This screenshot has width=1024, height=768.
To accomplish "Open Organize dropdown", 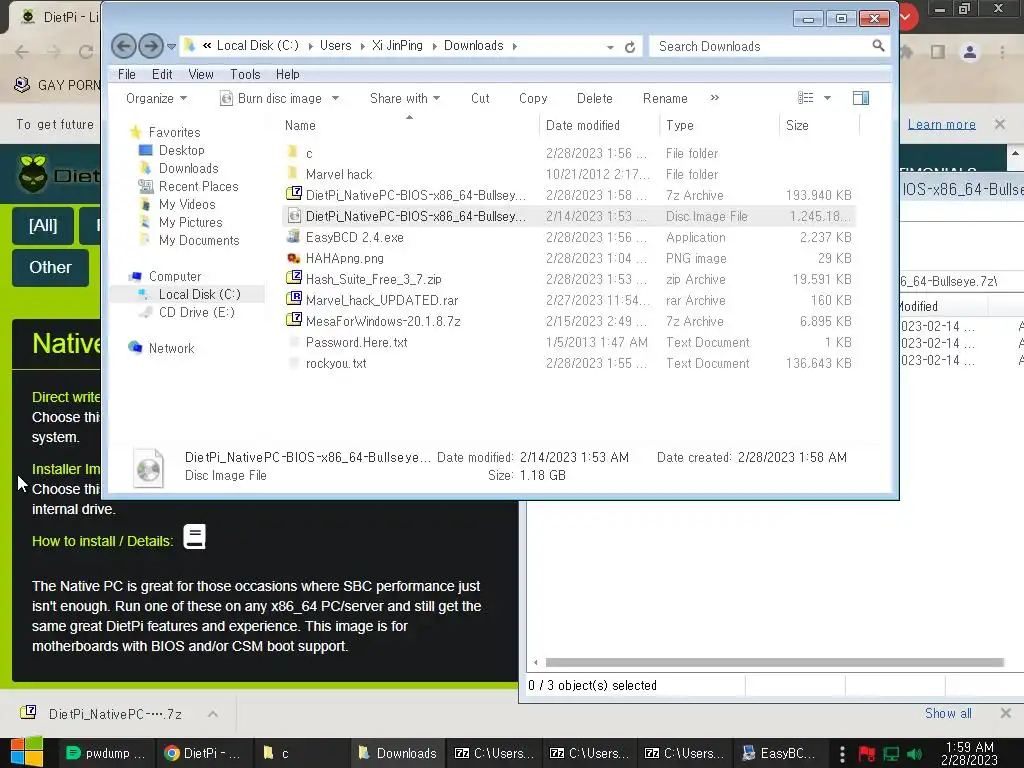I will 156,98.
